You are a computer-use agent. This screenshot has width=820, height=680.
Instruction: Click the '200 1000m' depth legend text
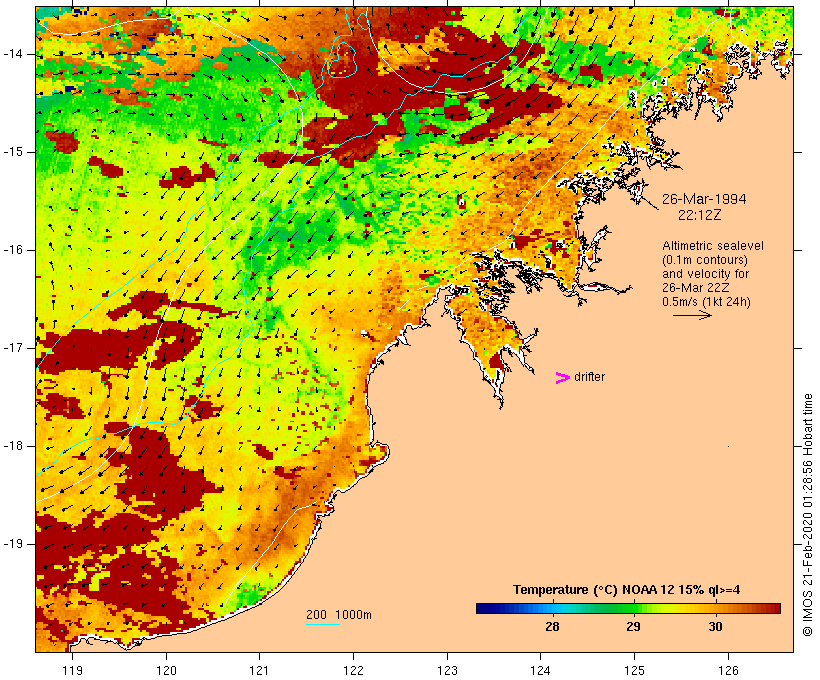click(x=339, y=615)
